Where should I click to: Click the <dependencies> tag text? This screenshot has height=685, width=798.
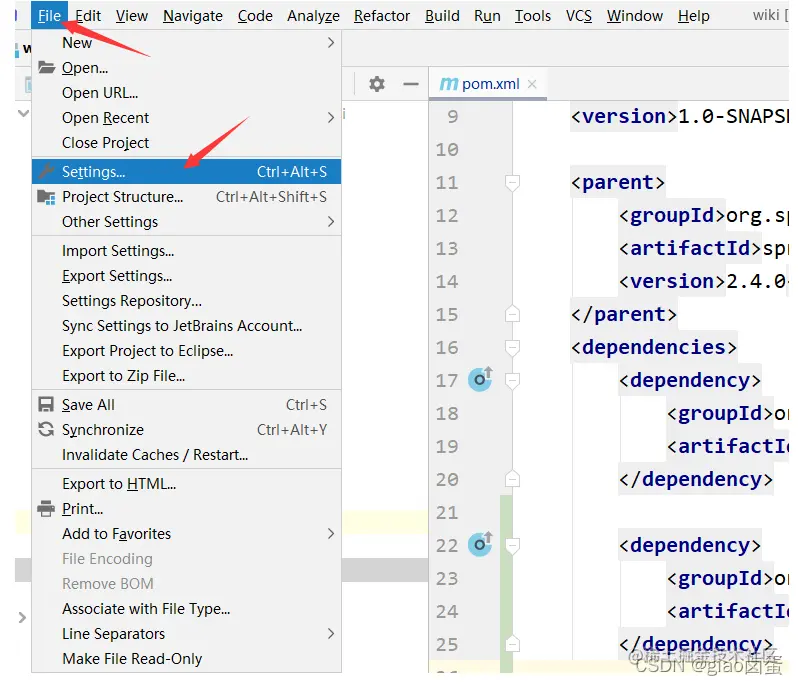click(x=653, y=347)
